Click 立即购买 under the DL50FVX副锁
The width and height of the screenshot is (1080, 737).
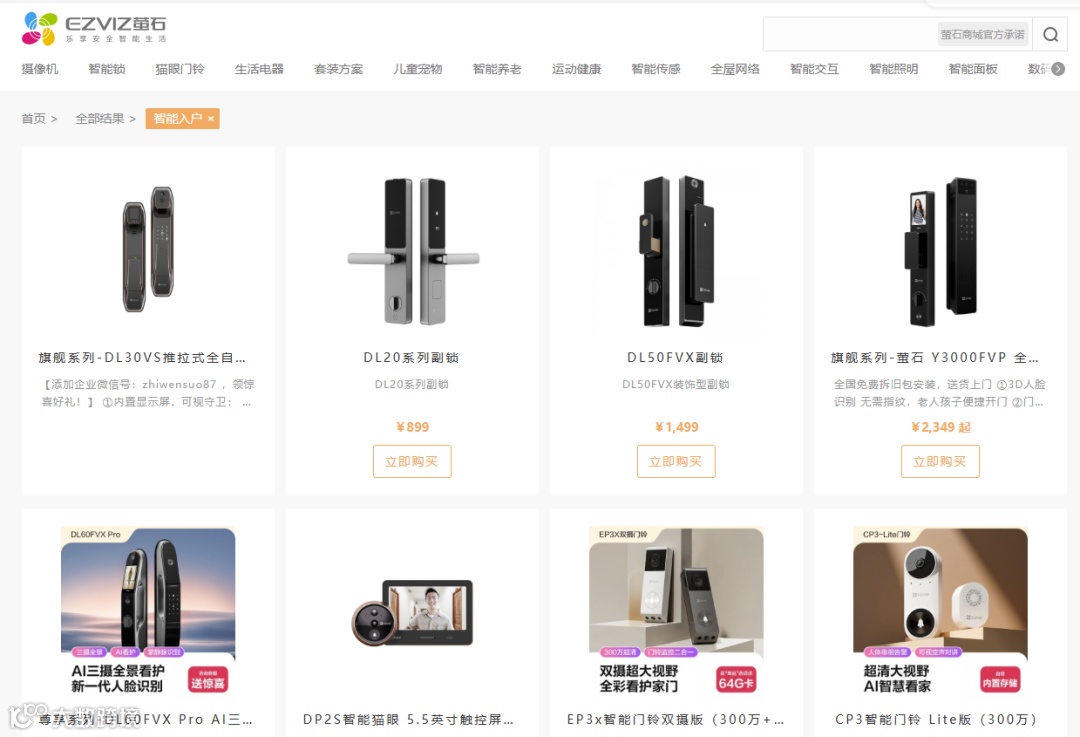pyautogui.click(x=676, y=461)
